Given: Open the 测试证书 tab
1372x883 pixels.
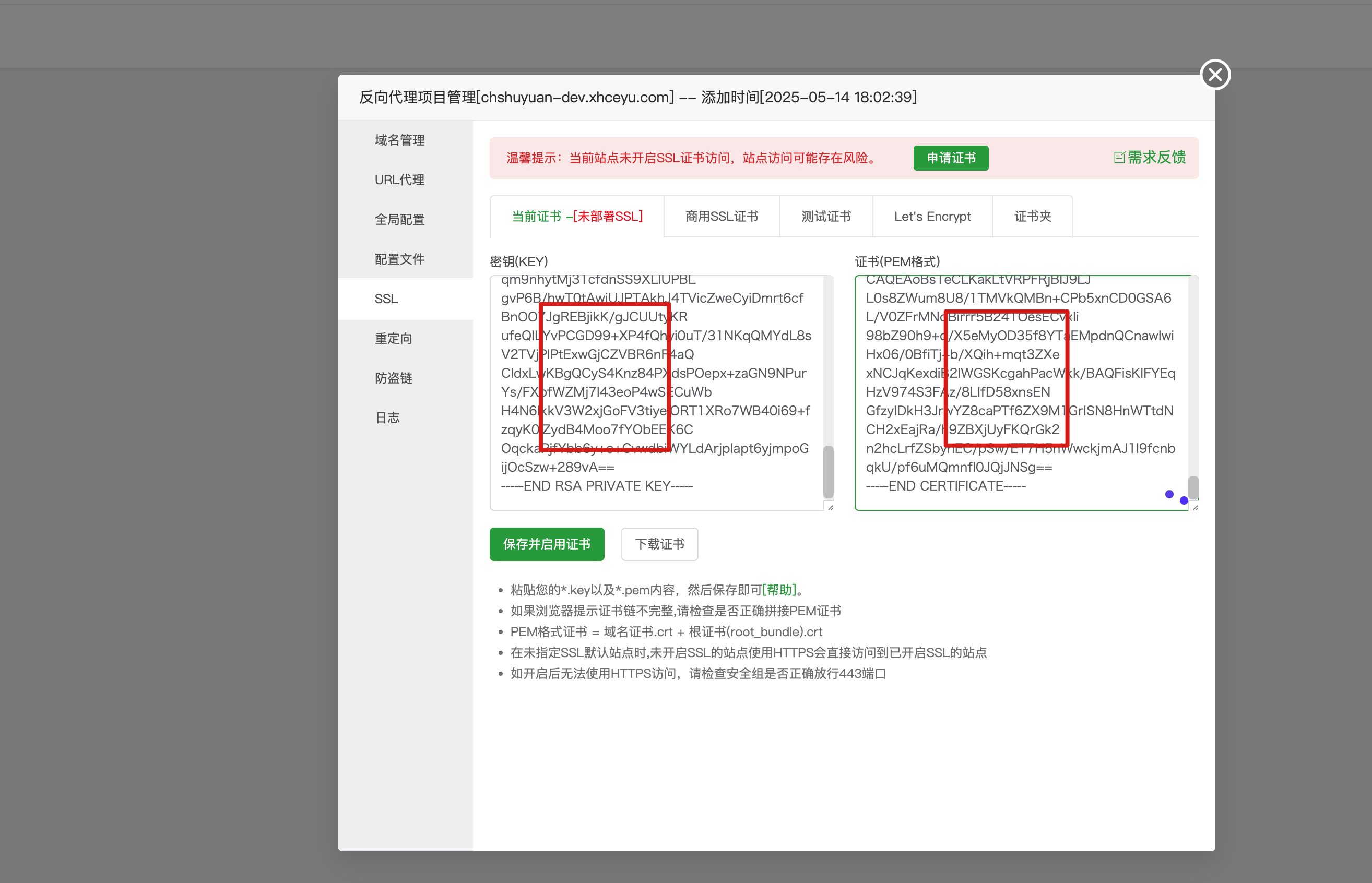Looking at the screenshot, I should (x=825, y=216).
